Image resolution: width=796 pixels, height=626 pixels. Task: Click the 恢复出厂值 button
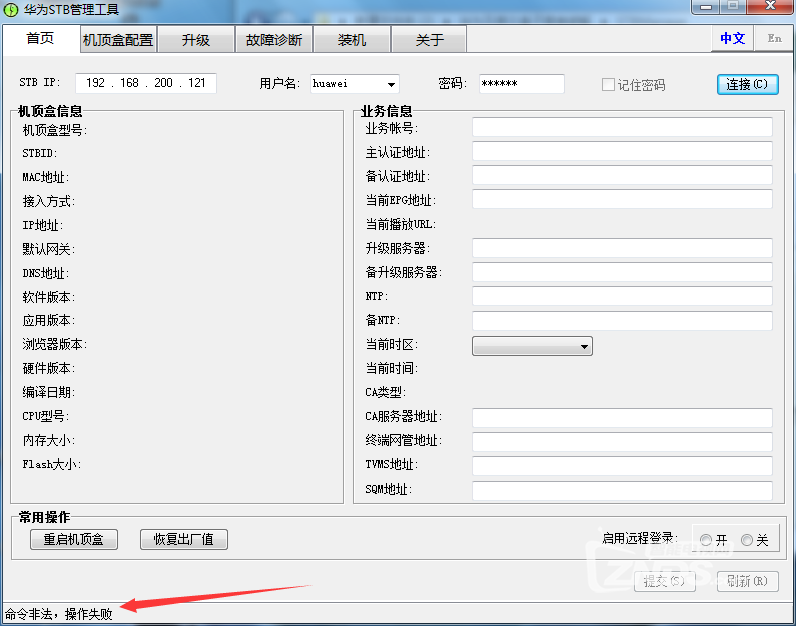tap(183, 539)
